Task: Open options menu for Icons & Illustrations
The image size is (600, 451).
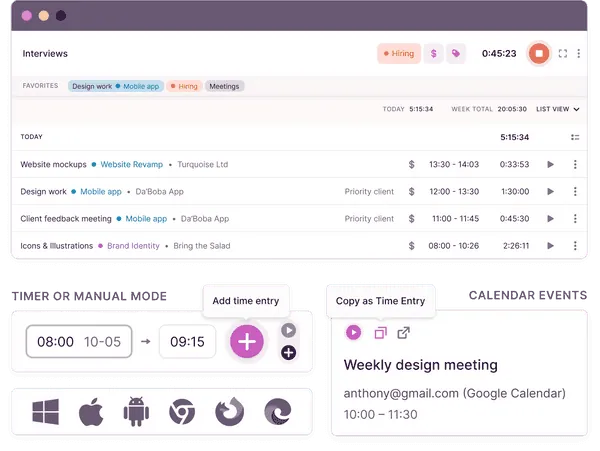Action: tap(575, 246)
